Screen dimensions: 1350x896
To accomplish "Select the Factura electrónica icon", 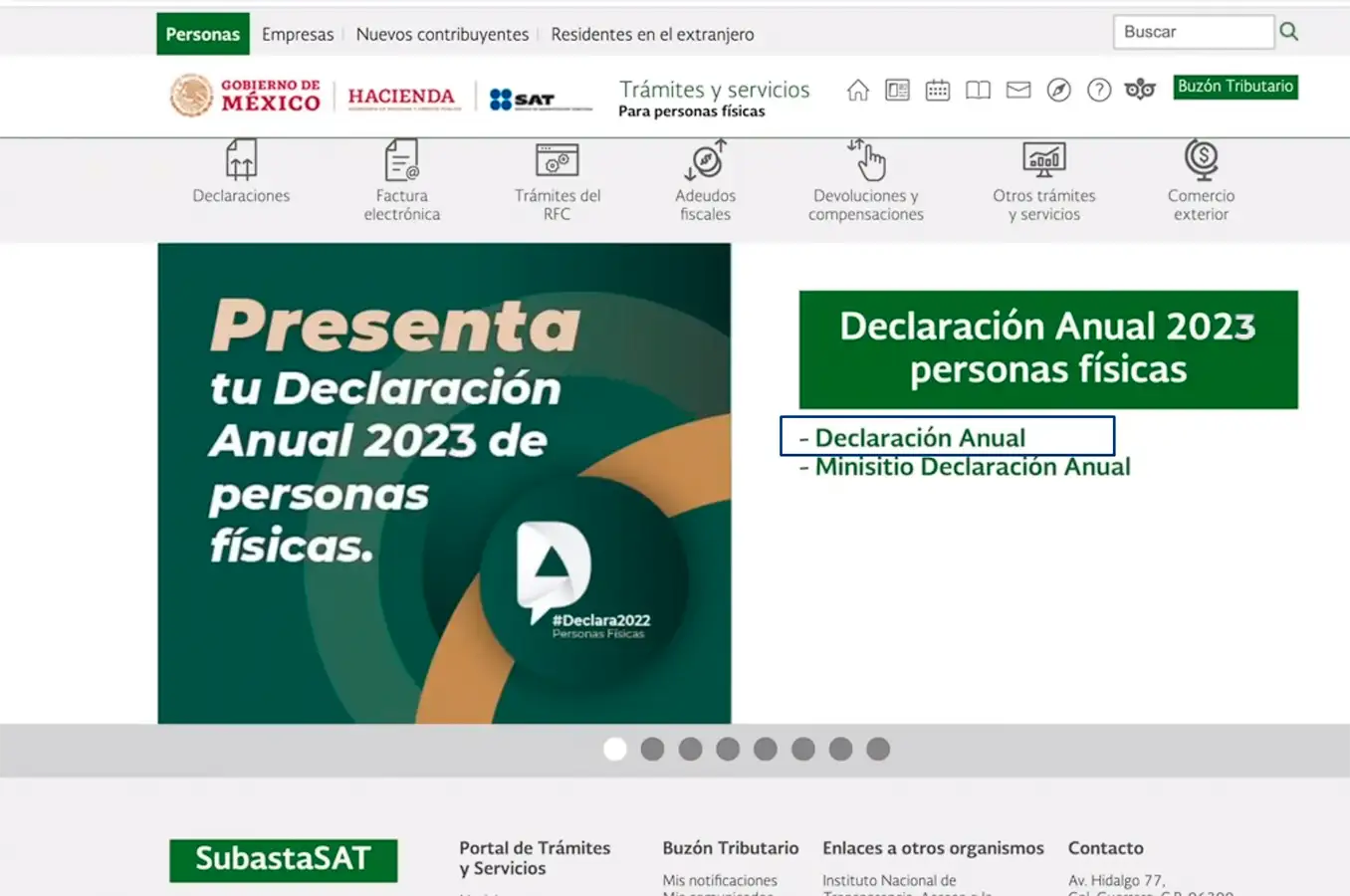I will point(401,159).
